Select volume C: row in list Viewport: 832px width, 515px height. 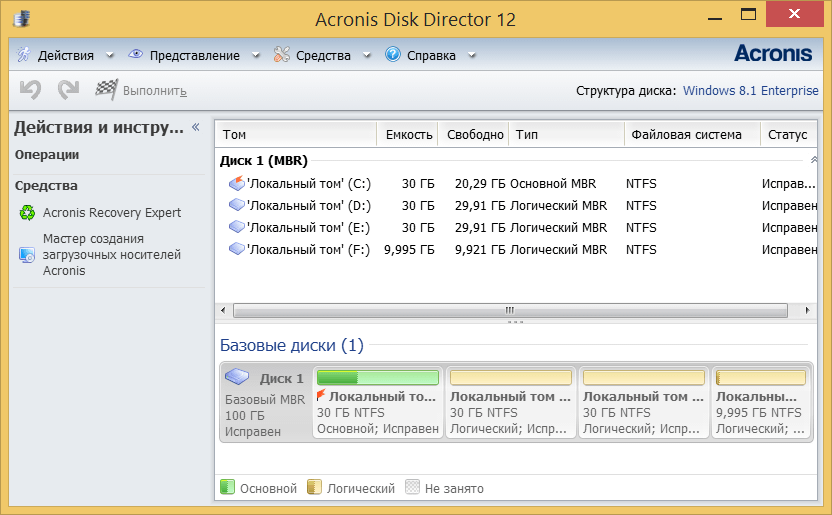[308, 184]
